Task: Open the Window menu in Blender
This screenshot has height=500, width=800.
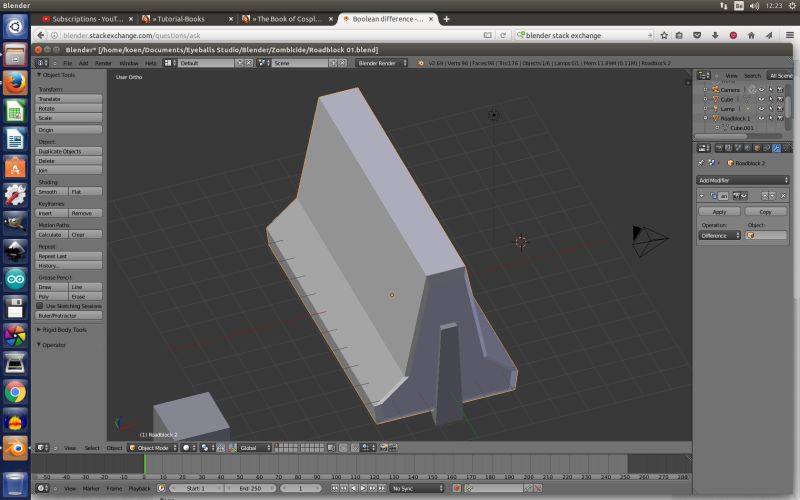Action: point(129,63)
